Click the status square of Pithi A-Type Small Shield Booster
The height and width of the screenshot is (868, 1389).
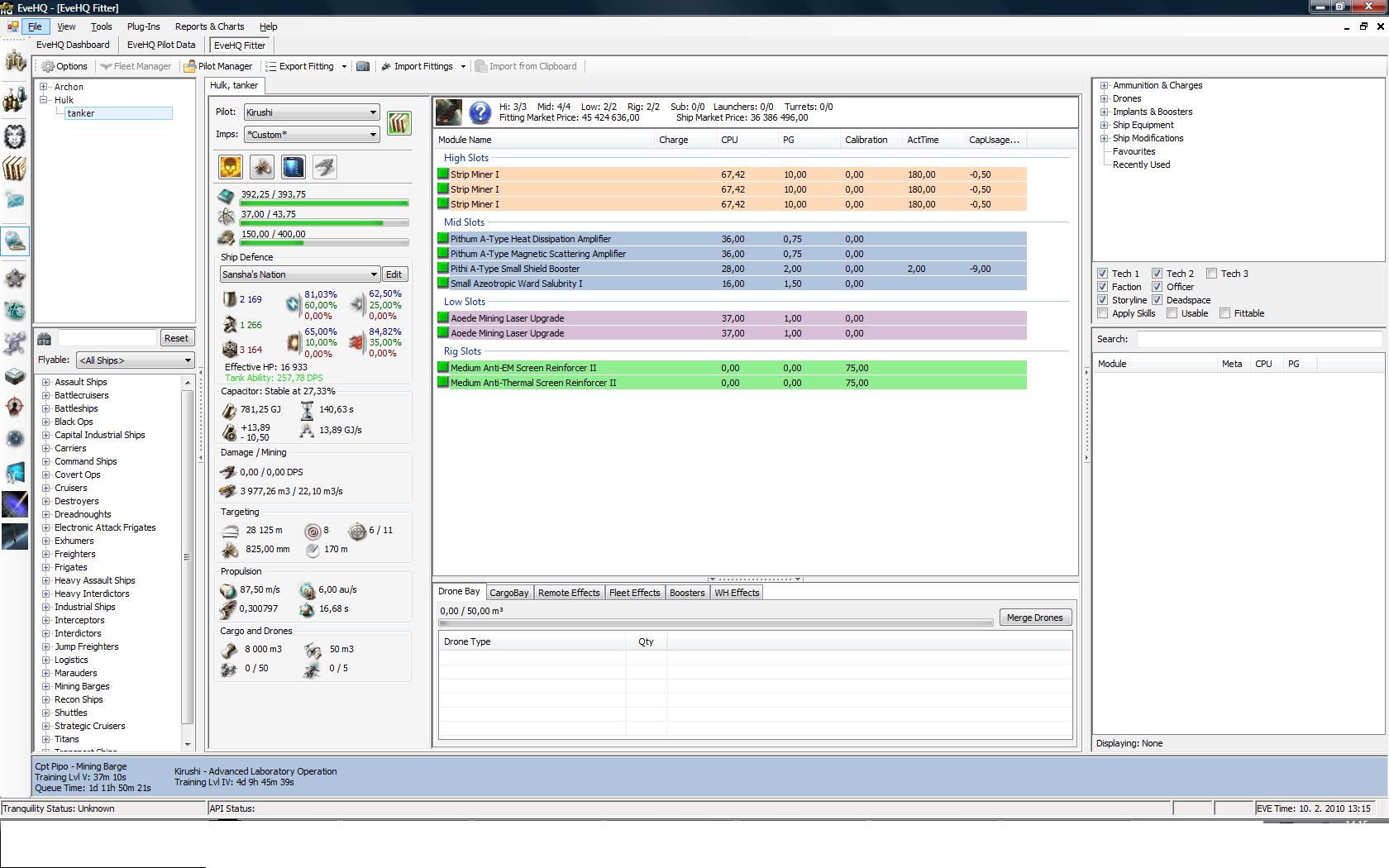[443, 269]
